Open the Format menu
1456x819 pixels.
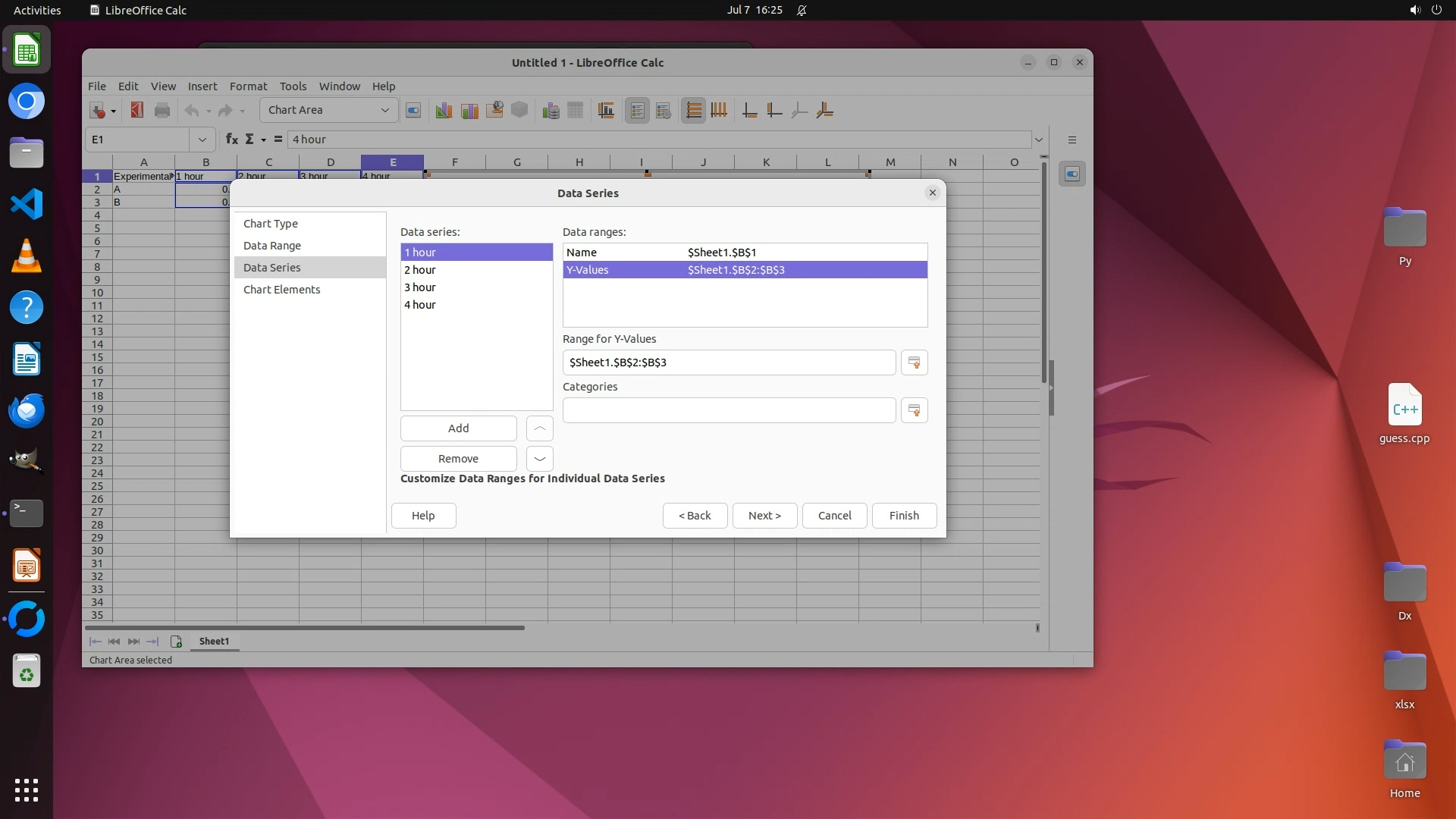point(248,86)
